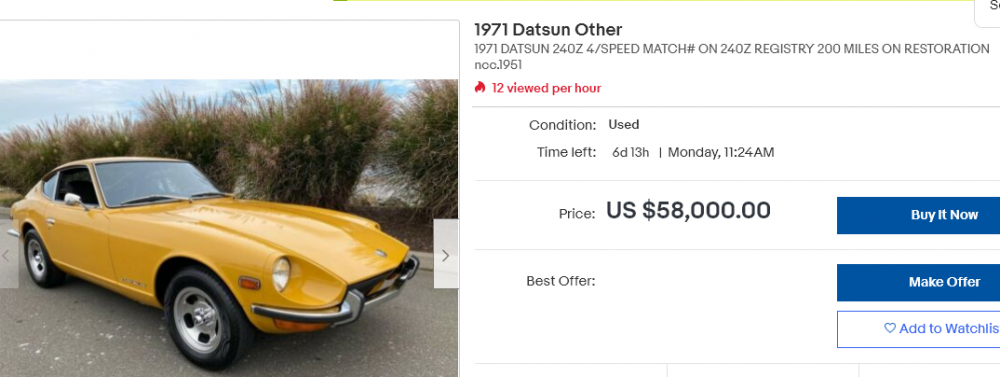The height and width of the screenshot is (377, 1000).
Task: Click the "Condition:" label
Action: tap(562, 126)
